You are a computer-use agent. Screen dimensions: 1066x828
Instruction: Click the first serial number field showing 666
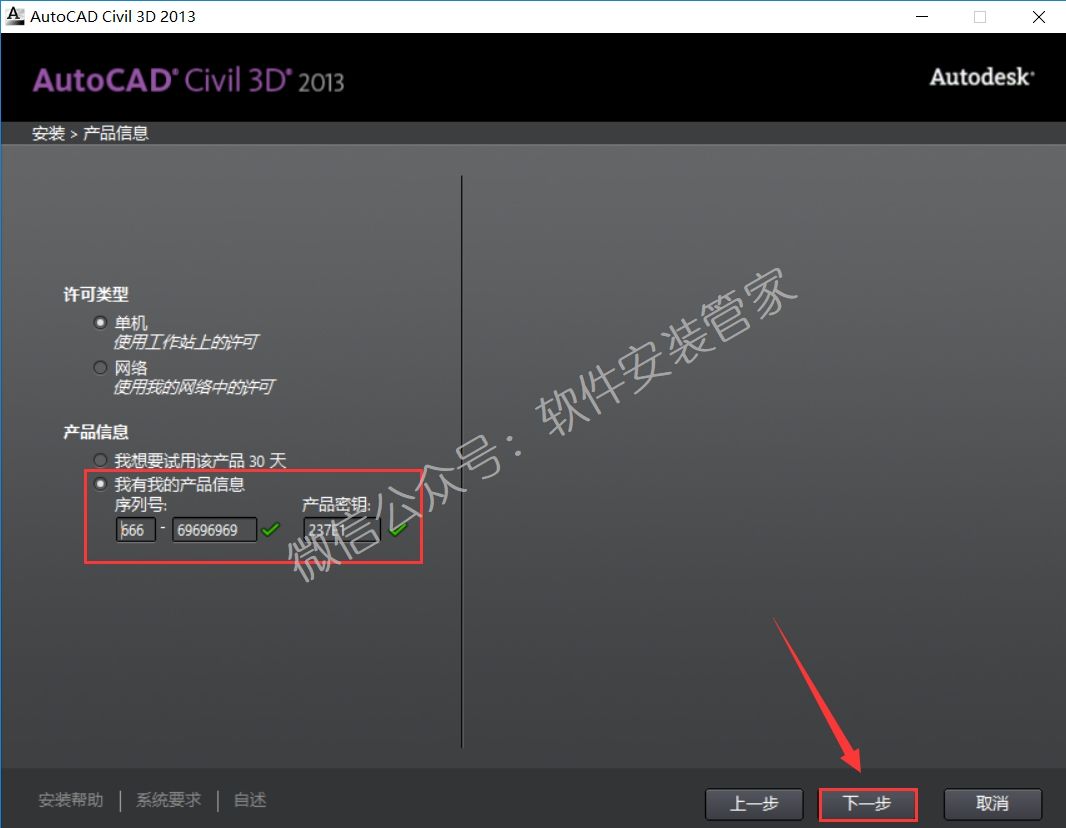[135, 530]
